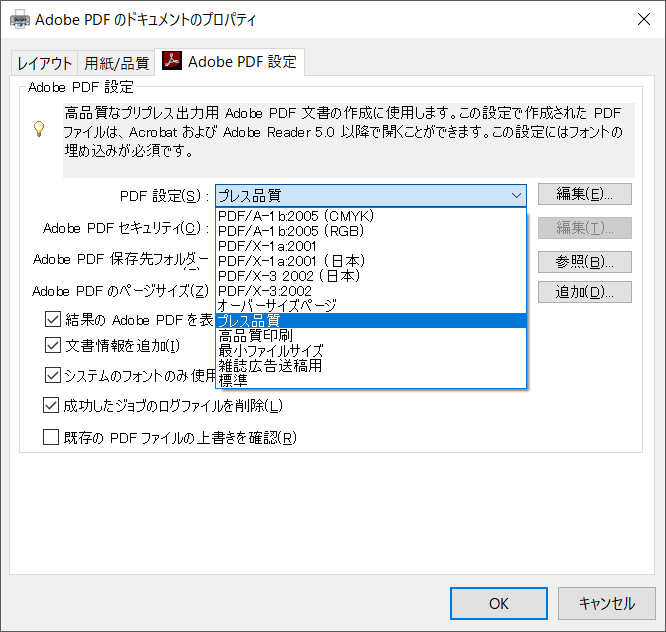
Task: Choose PDF/A-1b:2005 (CMYK) from list
Action: tap(371, 216)
